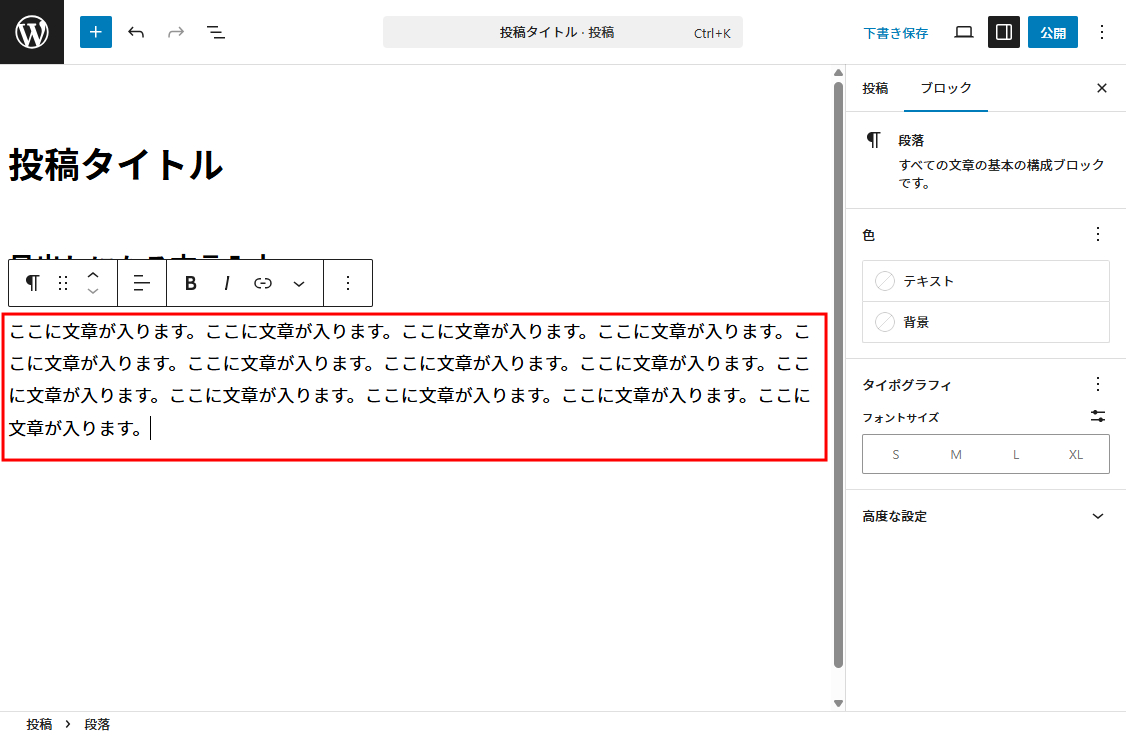This screenshot has height=736, width=1126.
Task: Open the command palette search bar
Action: tap(562, 32)
